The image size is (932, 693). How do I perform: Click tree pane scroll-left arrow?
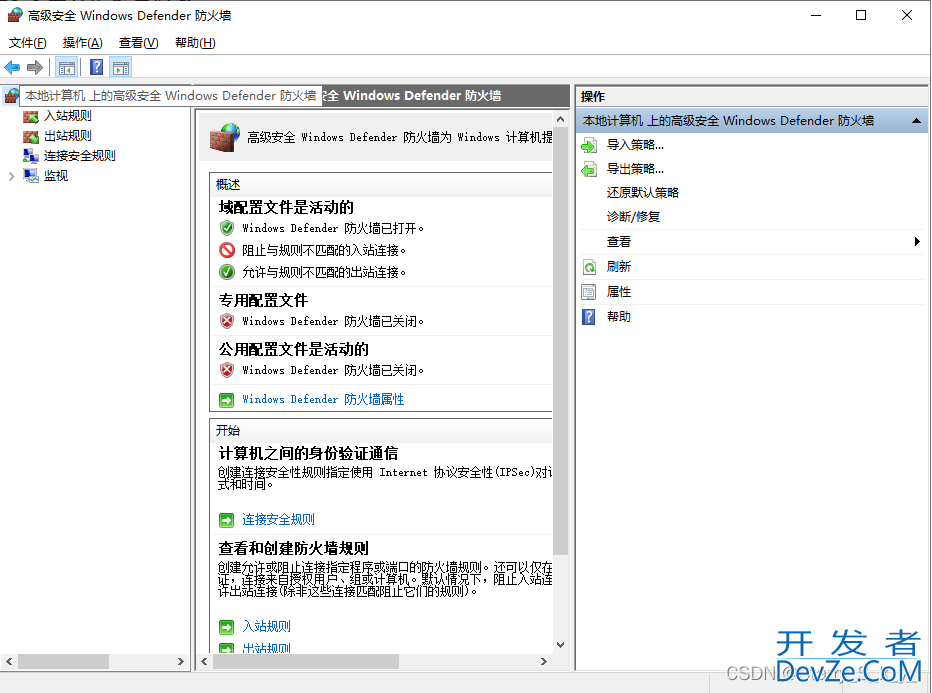click(x=9, y=662)
